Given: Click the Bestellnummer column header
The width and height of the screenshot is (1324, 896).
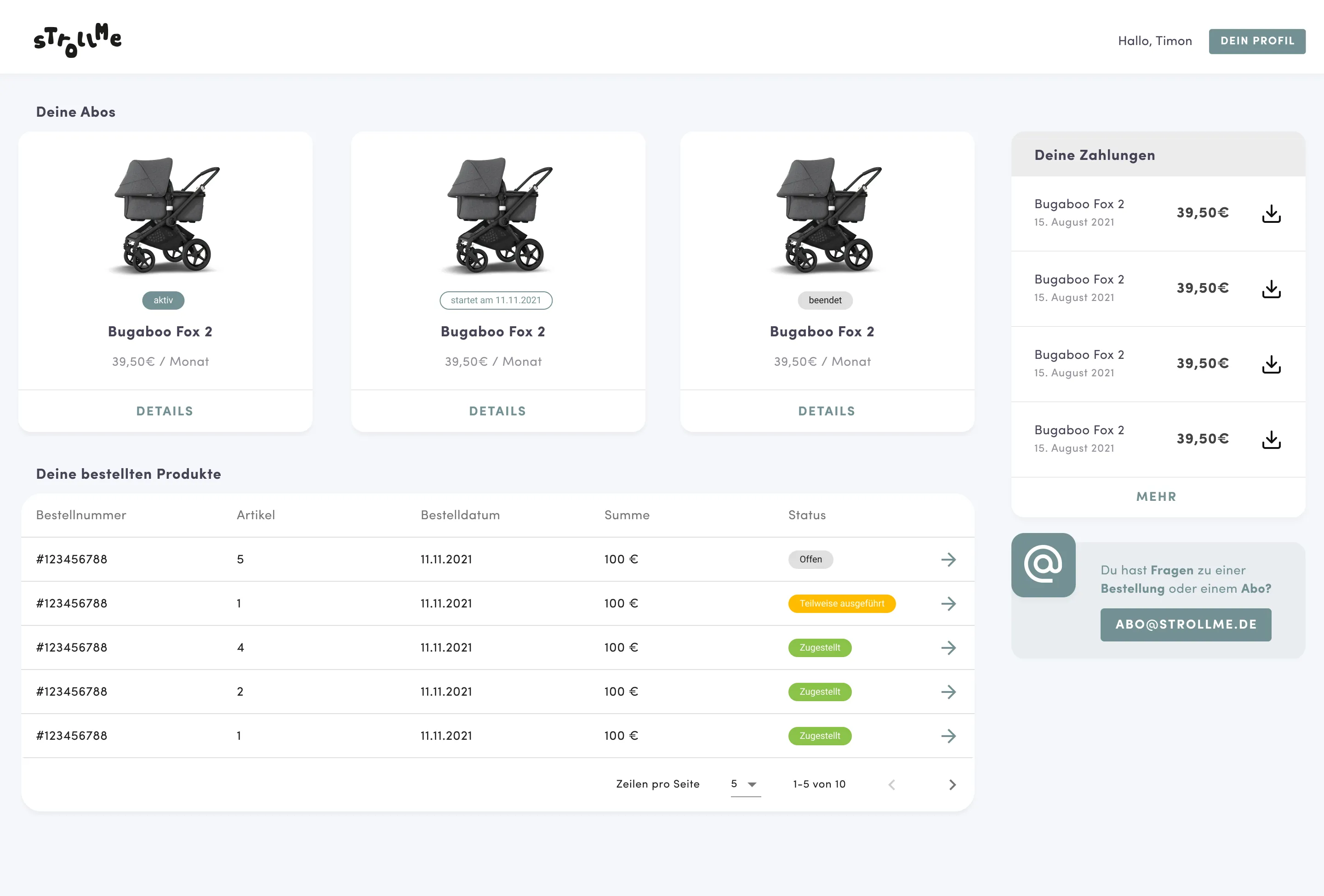Looking at the screenshot, I should point(81,515).
